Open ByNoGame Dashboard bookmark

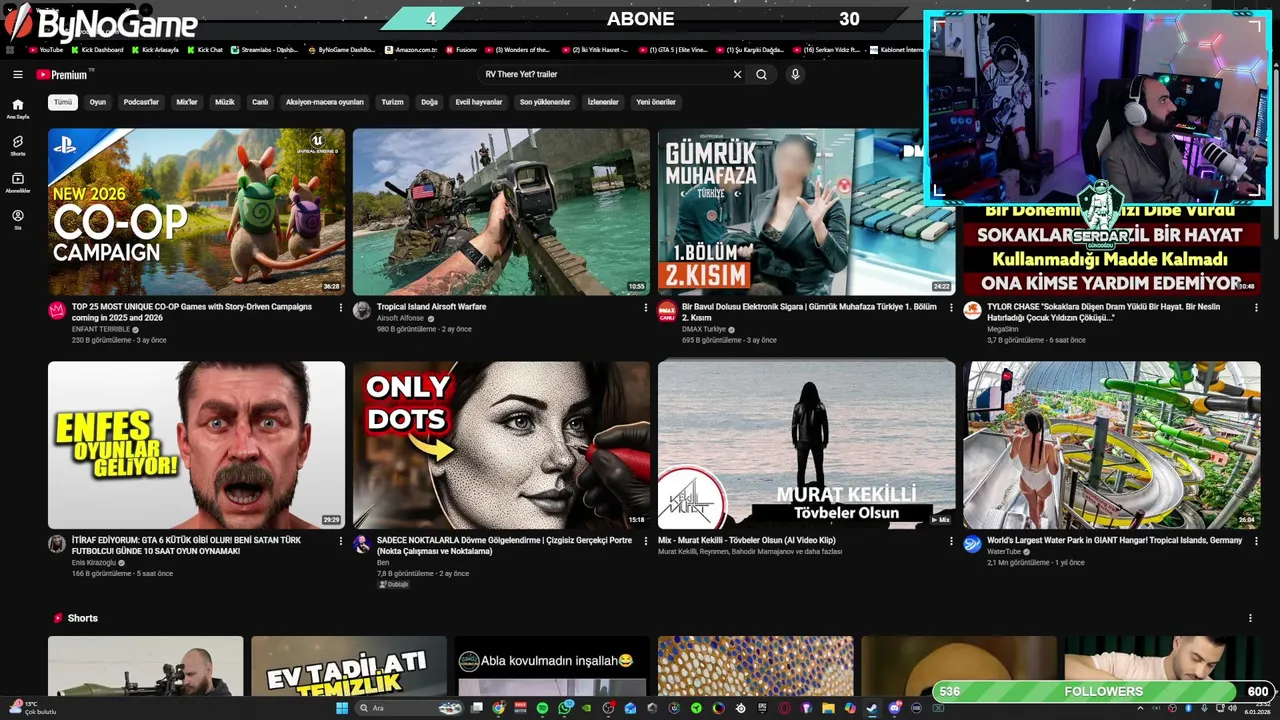click(x=342, y=49)
